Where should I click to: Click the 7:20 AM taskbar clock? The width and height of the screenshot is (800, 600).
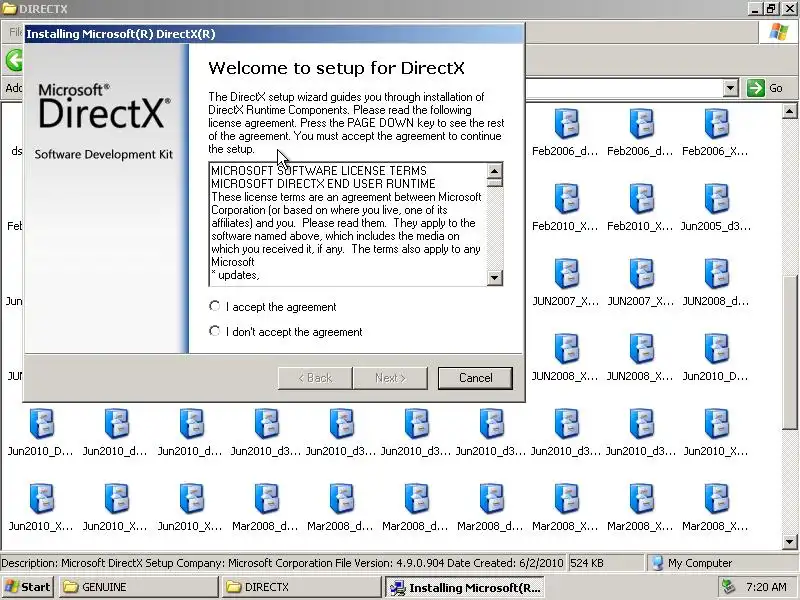(x=766, y=587)
